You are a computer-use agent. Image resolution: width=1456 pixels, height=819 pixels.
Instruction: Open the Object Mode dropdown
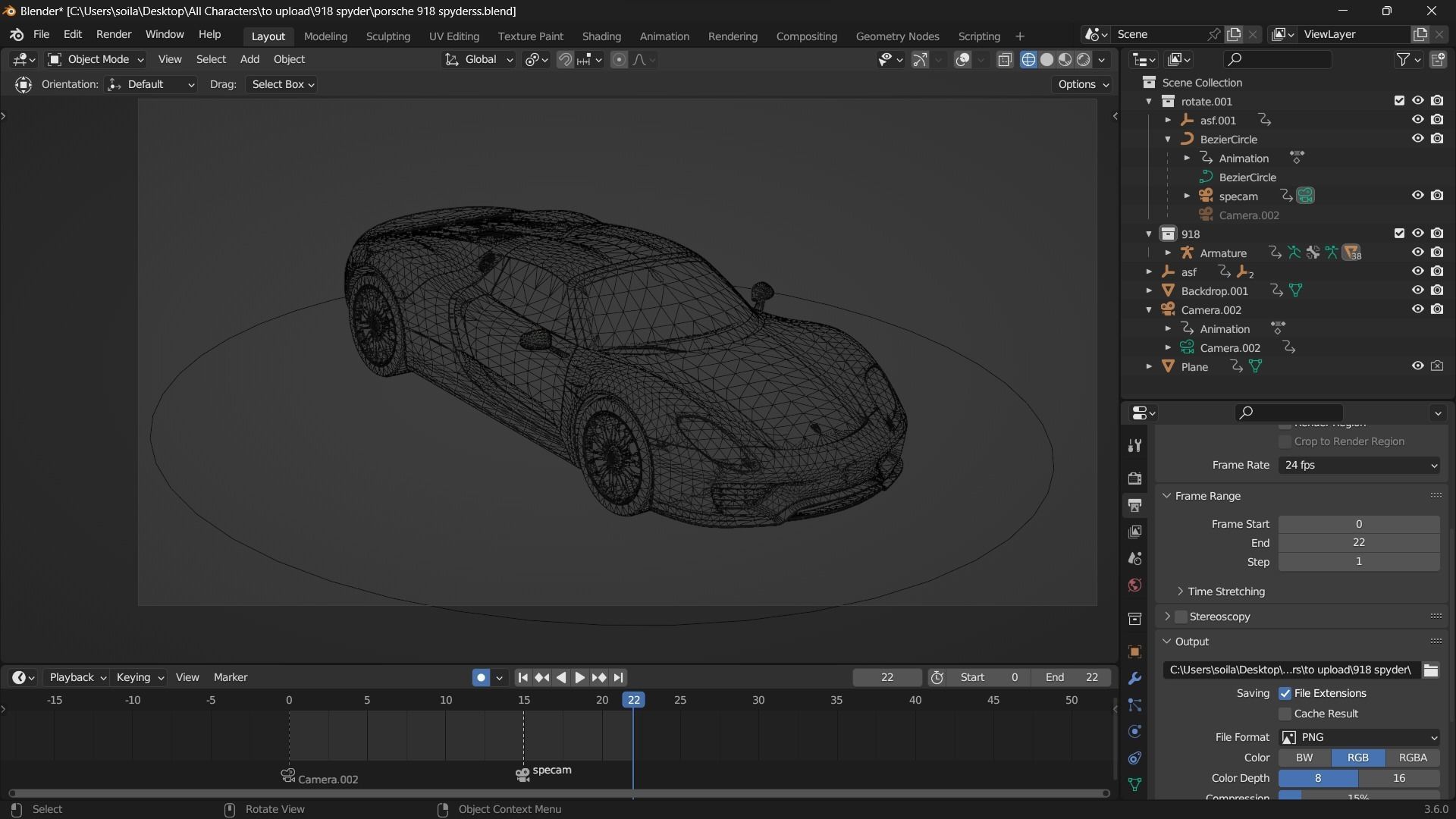point(96,60)
